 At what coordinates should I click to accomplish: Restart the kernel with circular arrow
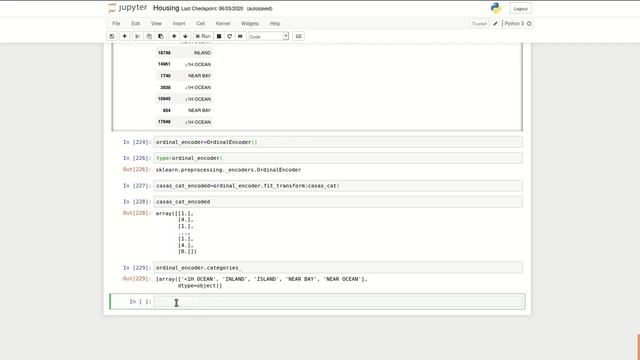[229, 36]
